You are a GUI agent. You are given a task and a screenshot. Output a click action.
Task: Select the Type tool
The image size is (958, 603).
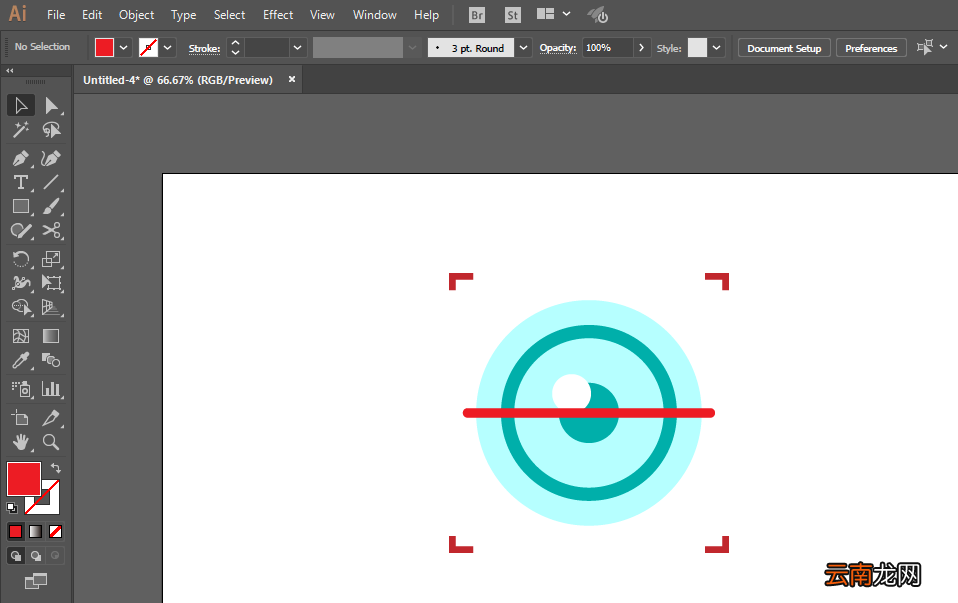tap(21, 182)
